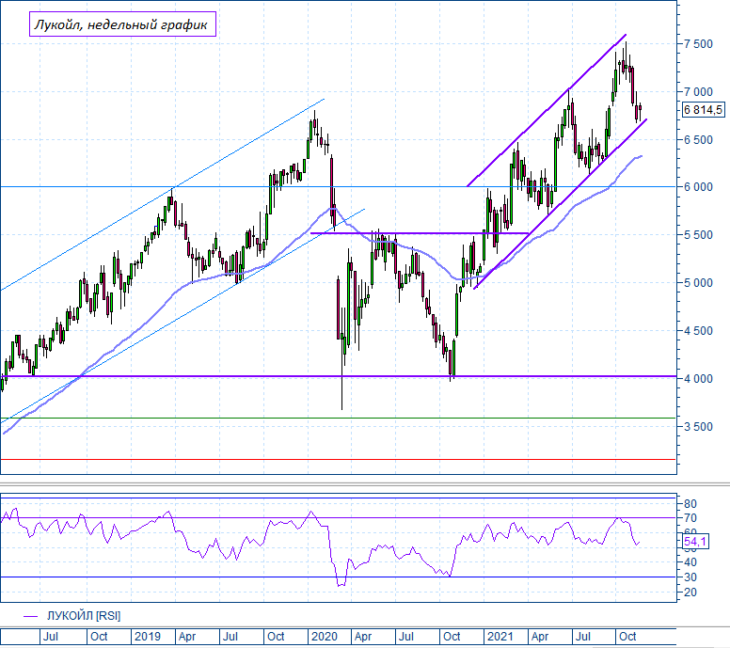Click the Oct label before 2021
730x648 pixels.
(452, 636)
